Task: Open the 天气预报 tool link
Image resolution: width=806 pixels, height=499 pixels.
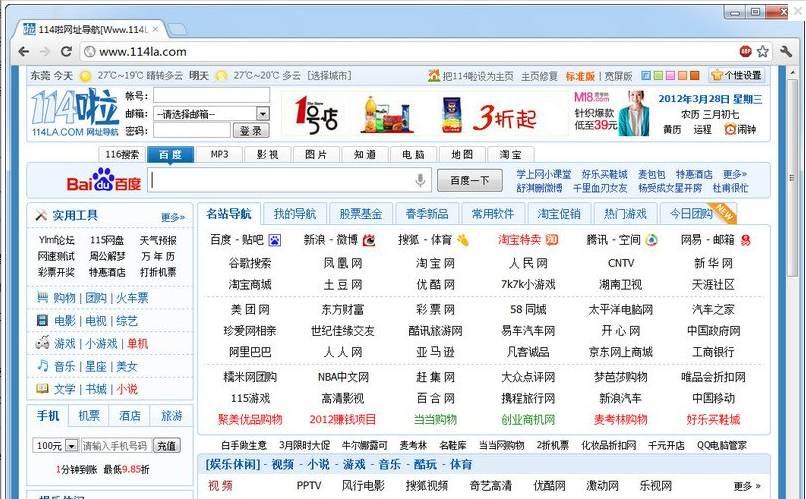Action: (158, 240)
